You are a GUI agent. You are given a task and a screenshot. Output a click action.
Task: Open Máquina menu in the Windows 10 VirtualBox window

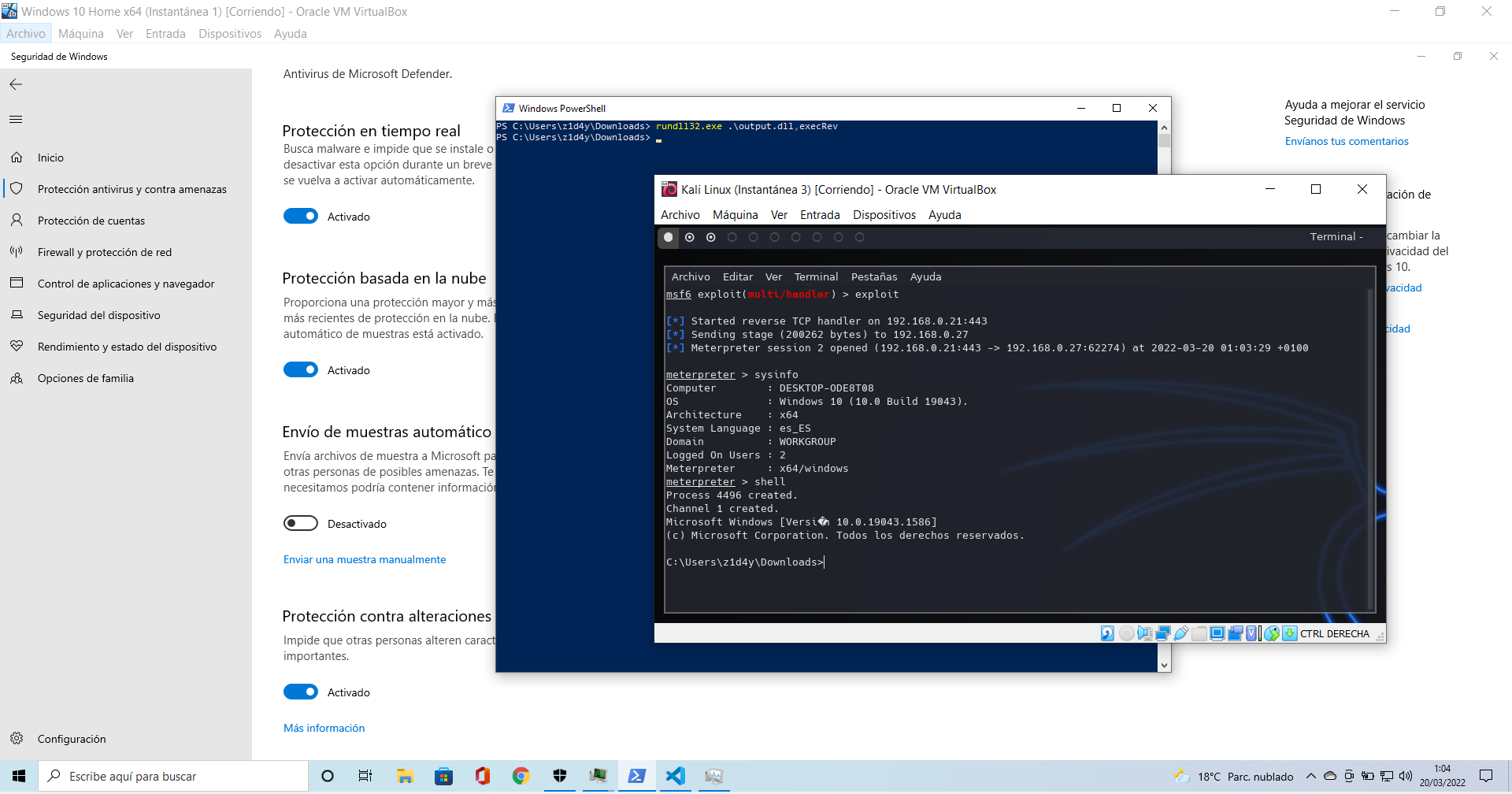tap(81, 33)
